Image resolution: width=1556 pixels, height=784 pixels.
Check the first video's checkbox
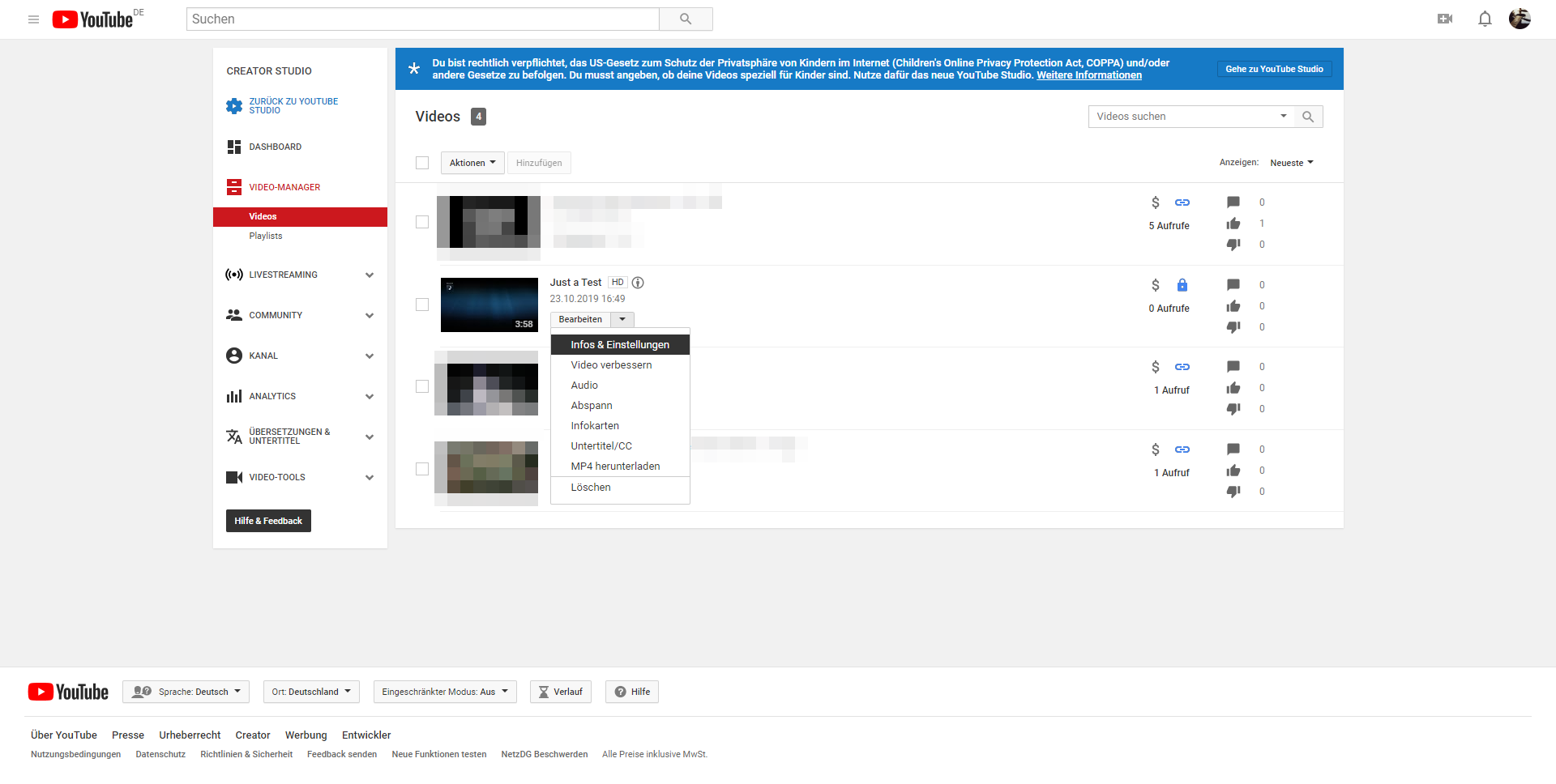coord(422,222)
